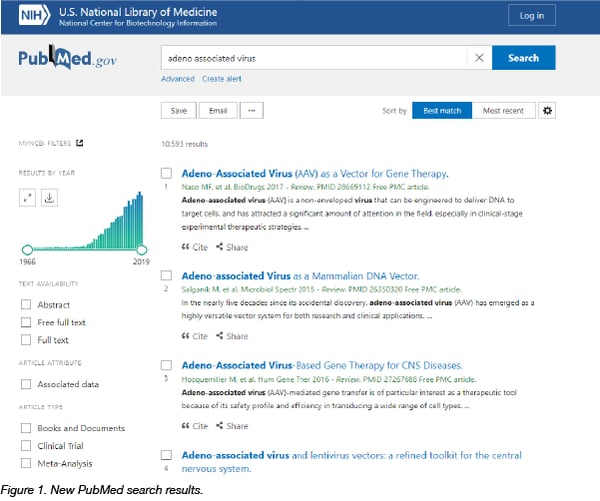600x501 pixels.
Task: Clear the search box with X
Action: 479,58
